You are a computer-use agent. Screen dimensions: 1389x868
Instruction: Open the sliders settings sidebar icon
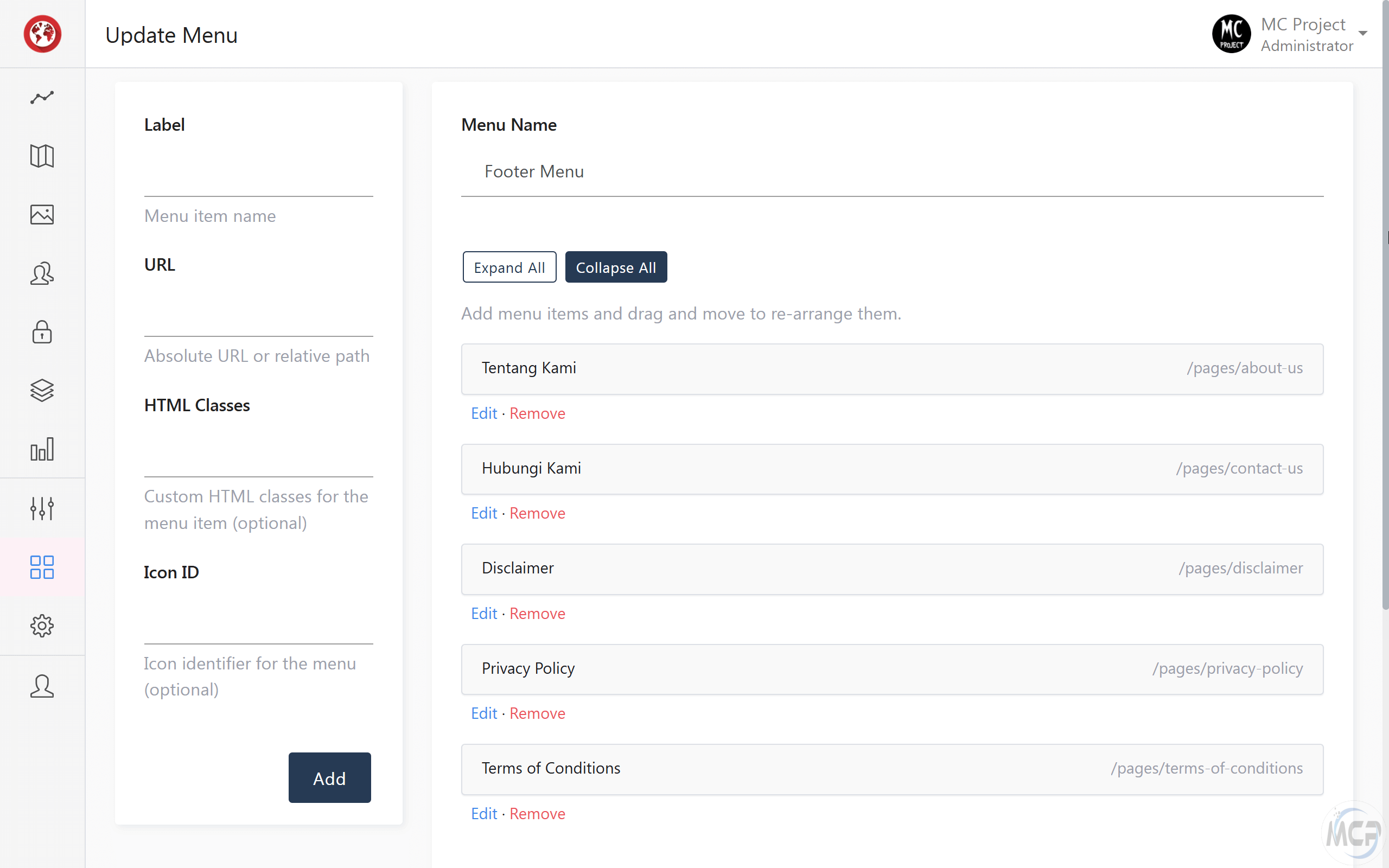[42, 509]
